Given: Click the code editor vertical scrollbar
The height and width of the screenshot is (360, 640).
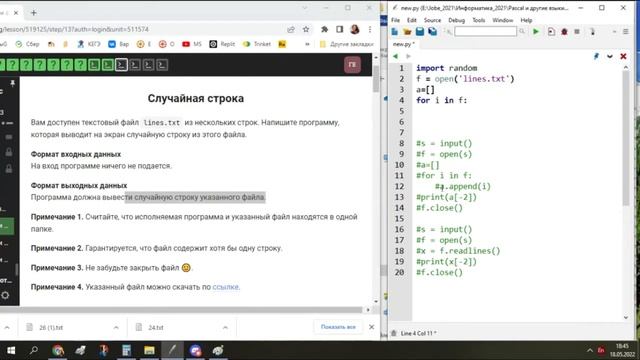Looking at the screenshot, I should [x=626, y=139].
